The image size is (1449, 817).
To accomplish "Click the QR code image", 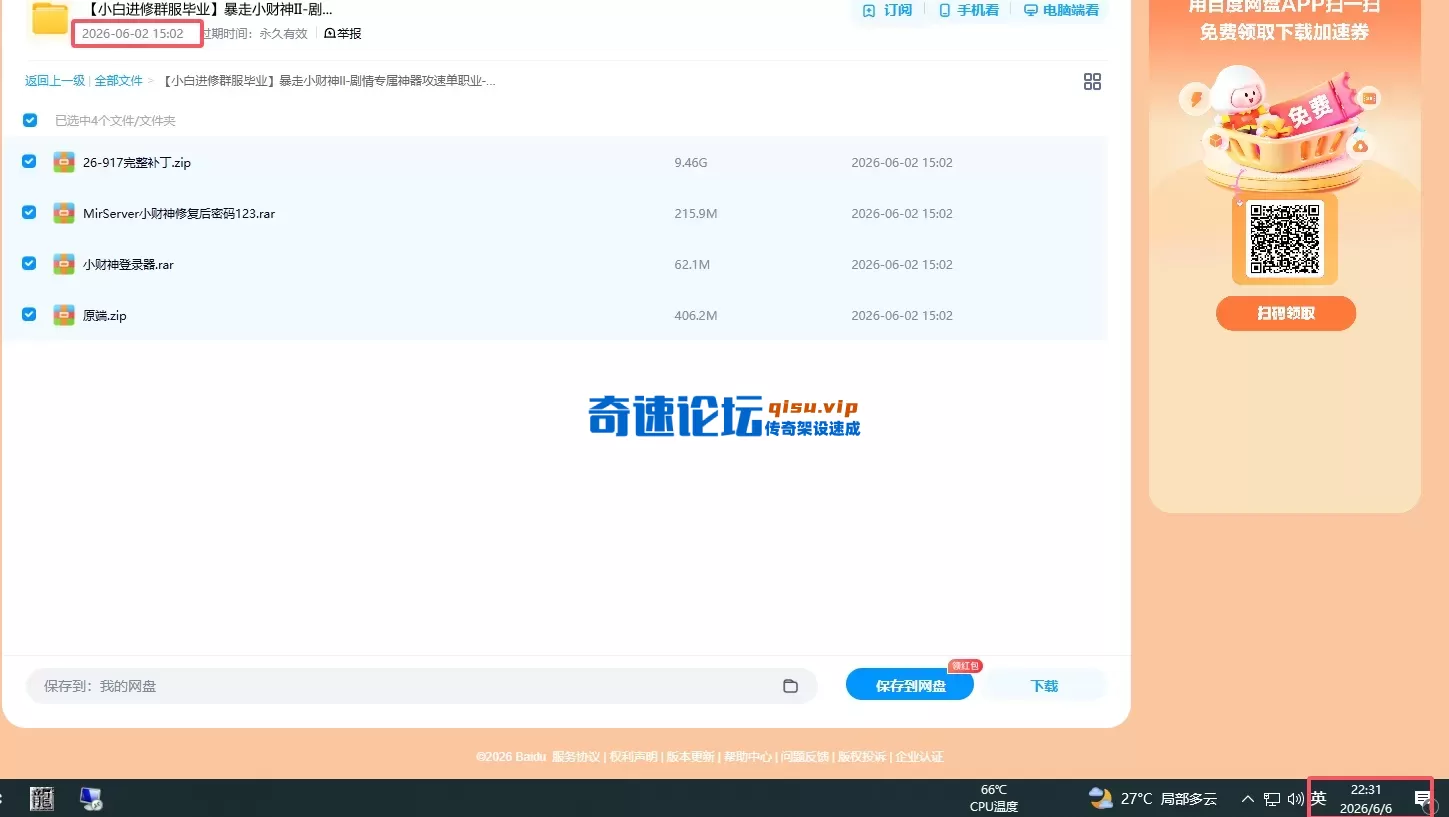I will click(x=1285, y=239).
